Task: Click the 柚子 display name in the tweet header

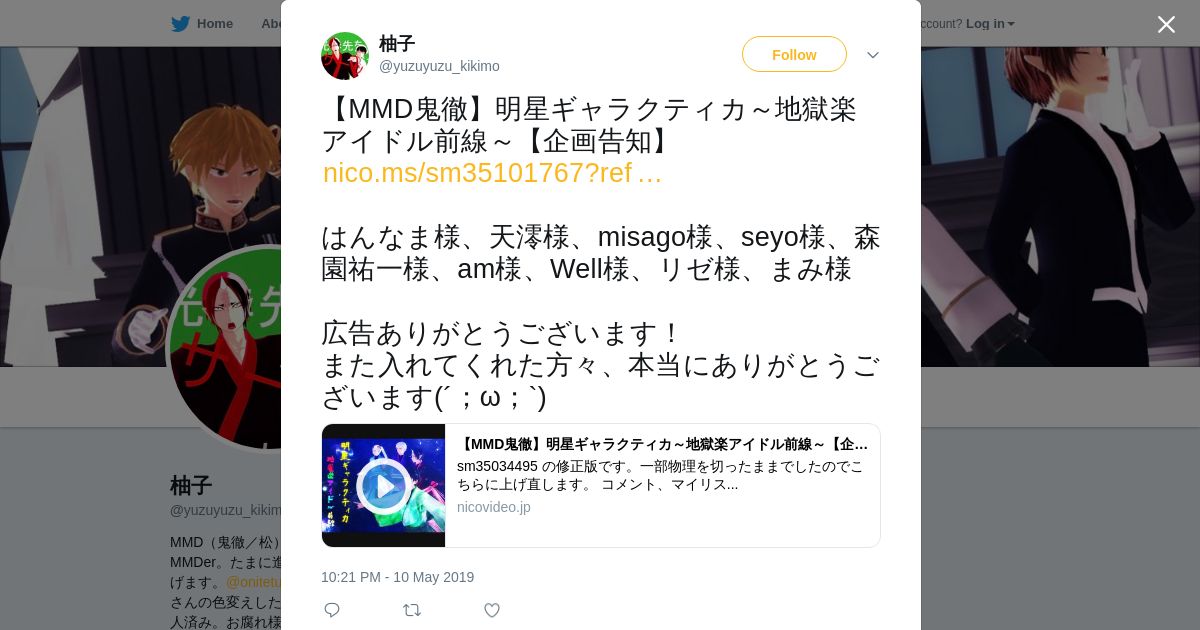Action: click(x=397, y=43)
